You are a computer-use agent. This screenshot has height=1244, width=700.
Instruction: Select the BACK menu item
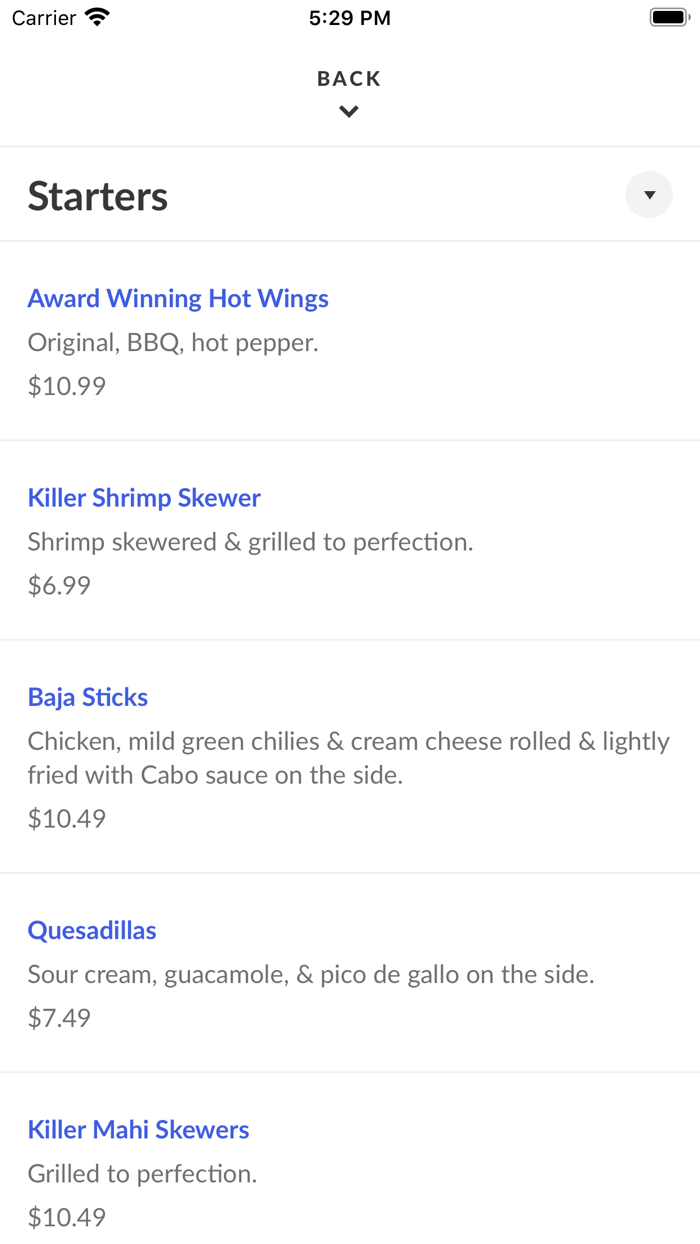coord(348,78)
